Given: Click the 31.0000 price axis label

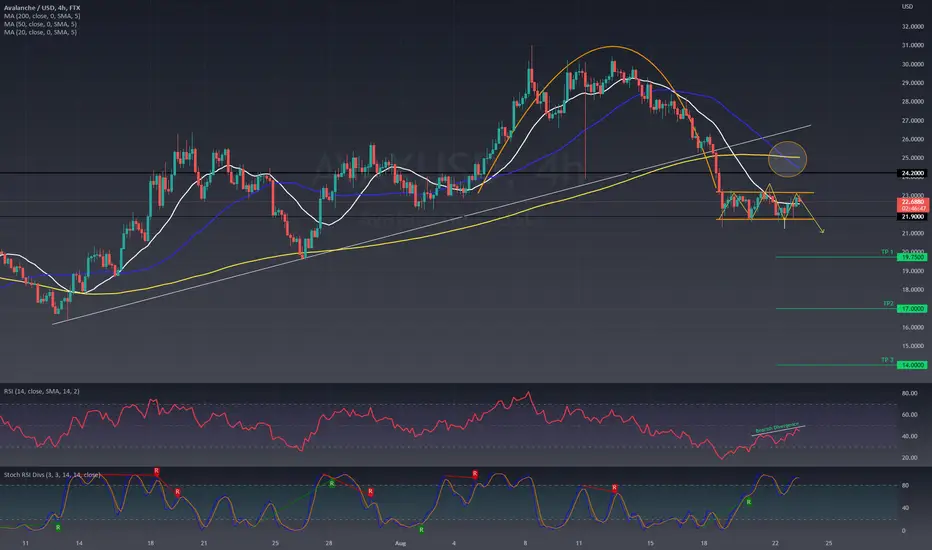Looking at the screenshot, I should click(913, 45).
